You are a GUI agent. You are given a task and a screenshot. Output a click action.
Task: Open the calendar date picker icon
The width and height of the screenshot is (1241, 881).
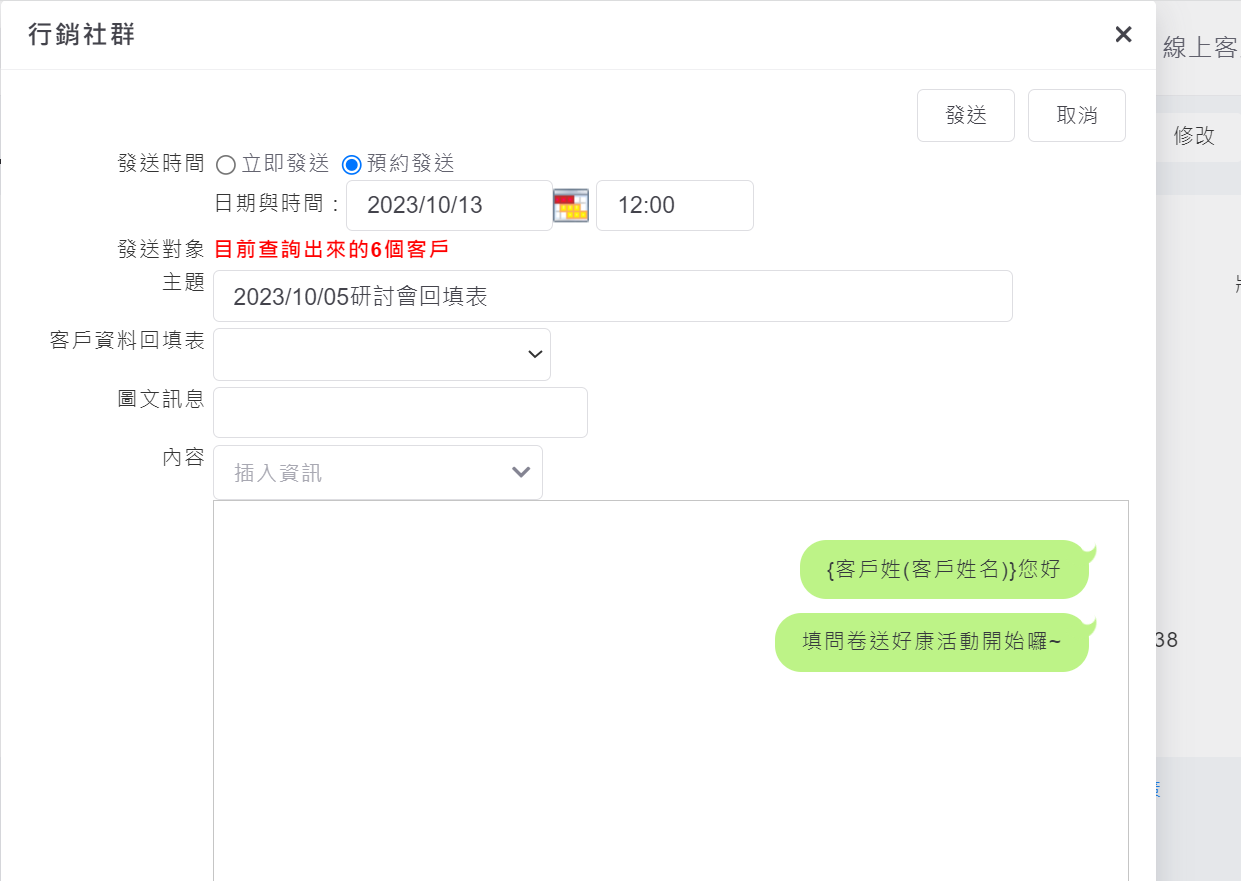(x=570, y=206)
